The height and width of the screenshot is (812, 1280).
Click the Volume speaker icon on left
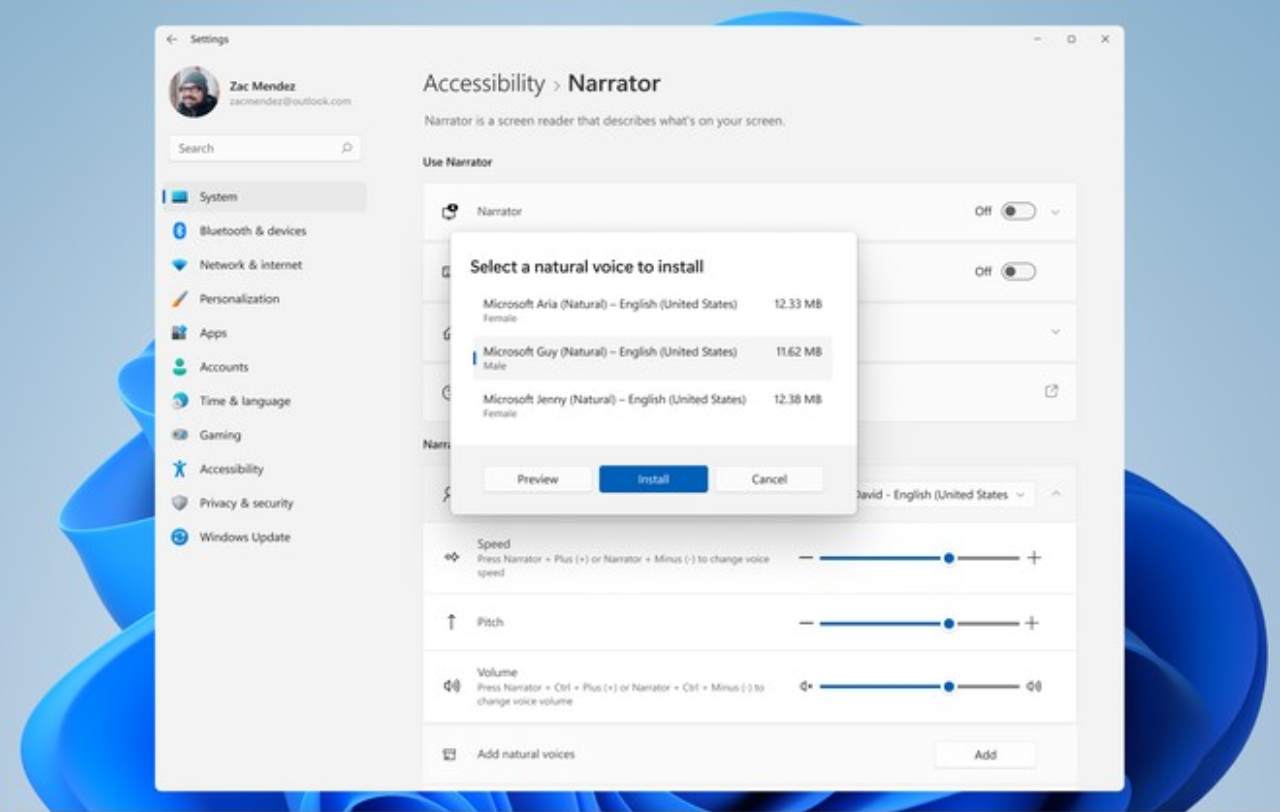tap(451, 686)
